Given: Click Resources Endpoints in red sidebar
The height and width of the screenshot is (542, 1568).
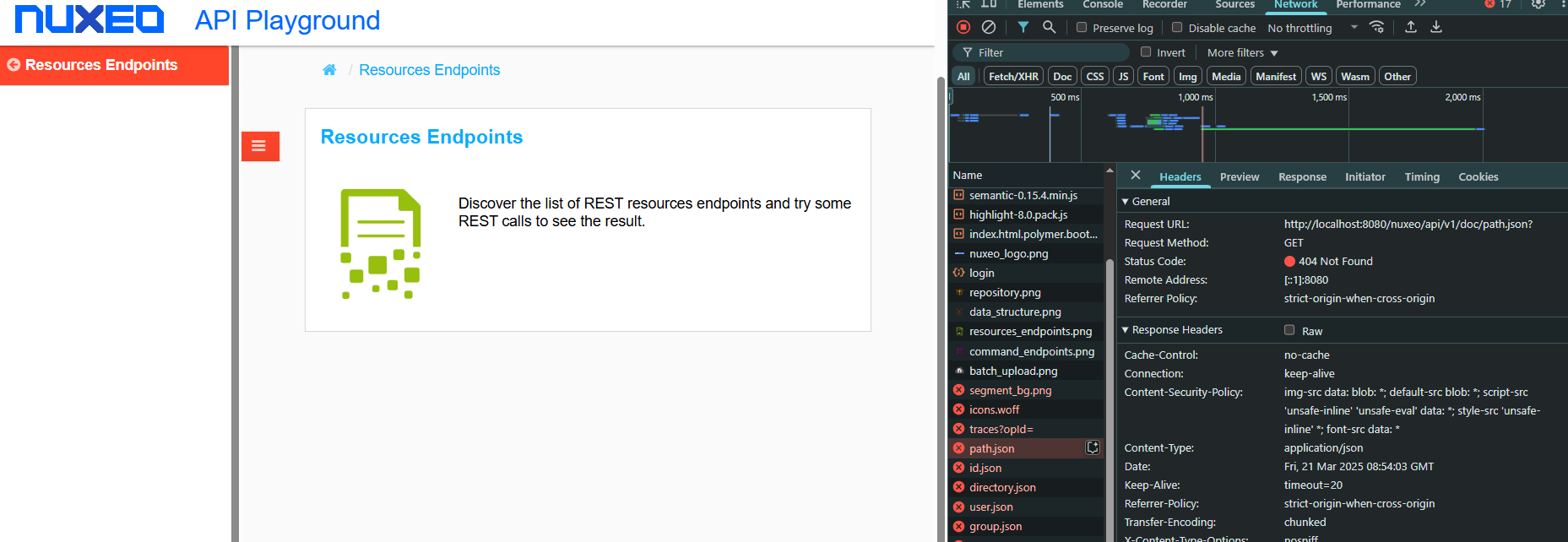Looking at the screenshot, I should pos(115,65).
